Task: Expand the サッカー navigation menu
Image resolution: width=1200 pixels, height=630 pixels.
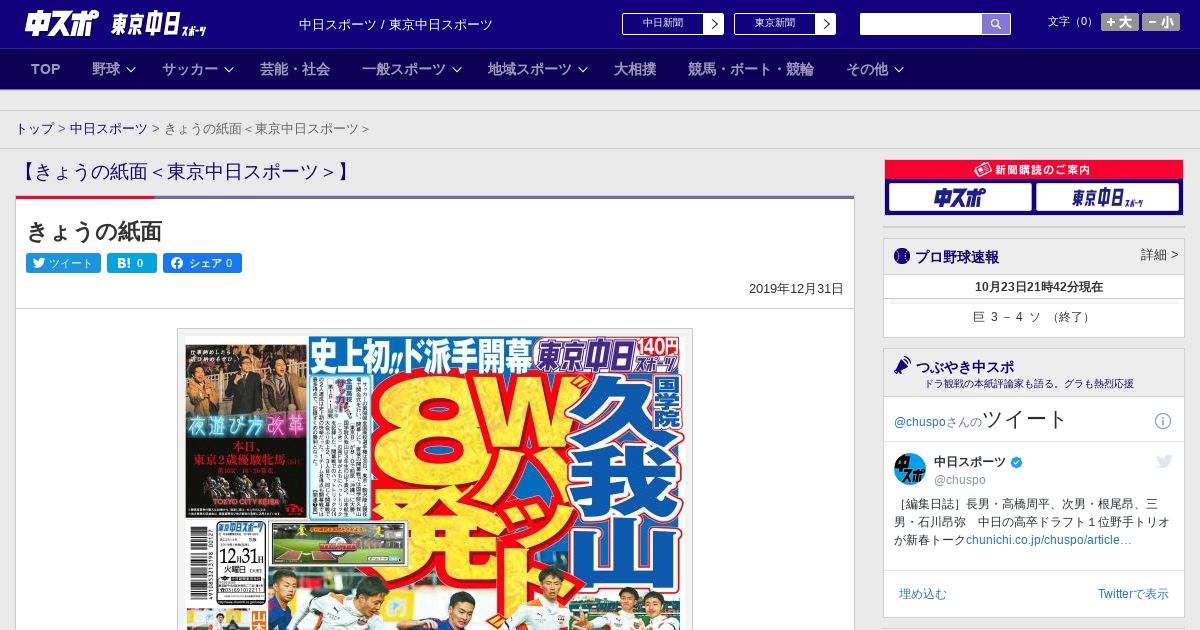Action: [x=198, y=69]
